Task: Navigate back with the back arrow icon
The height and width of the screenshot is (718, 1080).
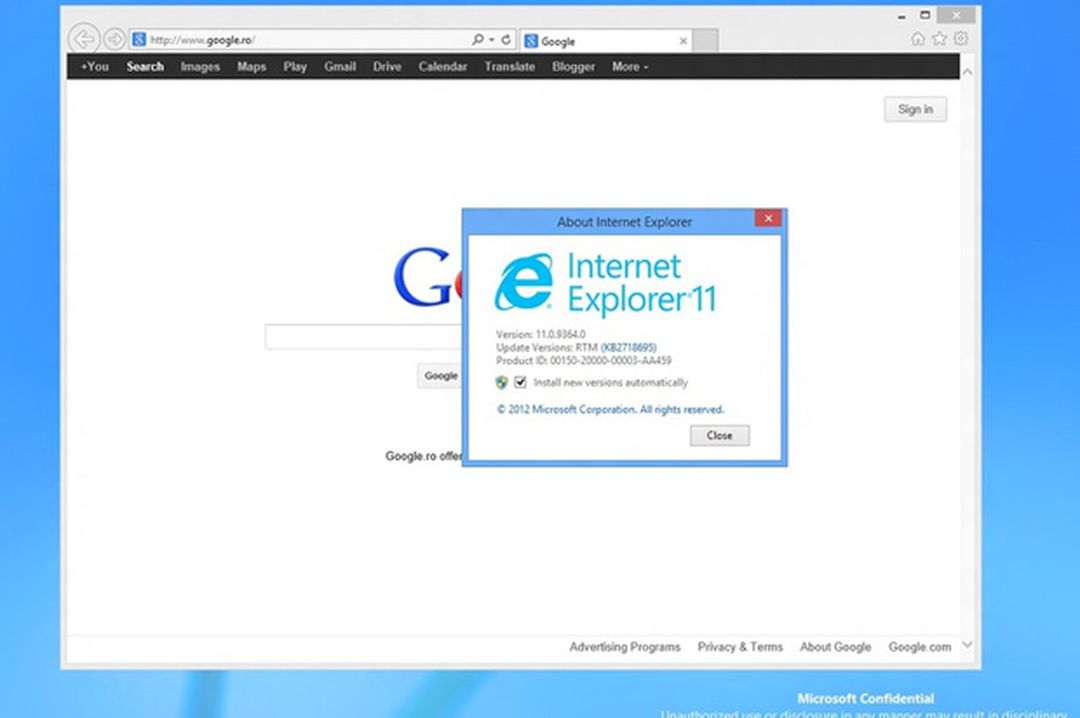Action: point(84,38)
